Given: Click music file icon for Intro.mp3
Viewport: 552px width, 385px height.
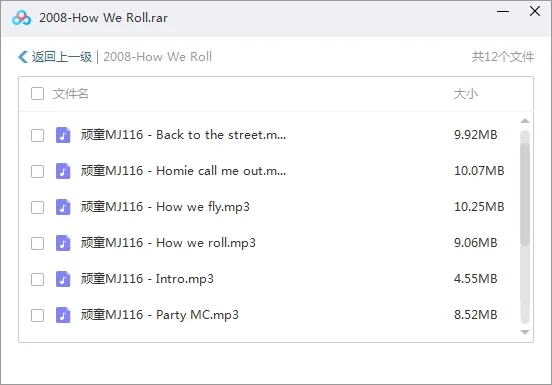Looking at the screenshot, I should coord(63,279).
